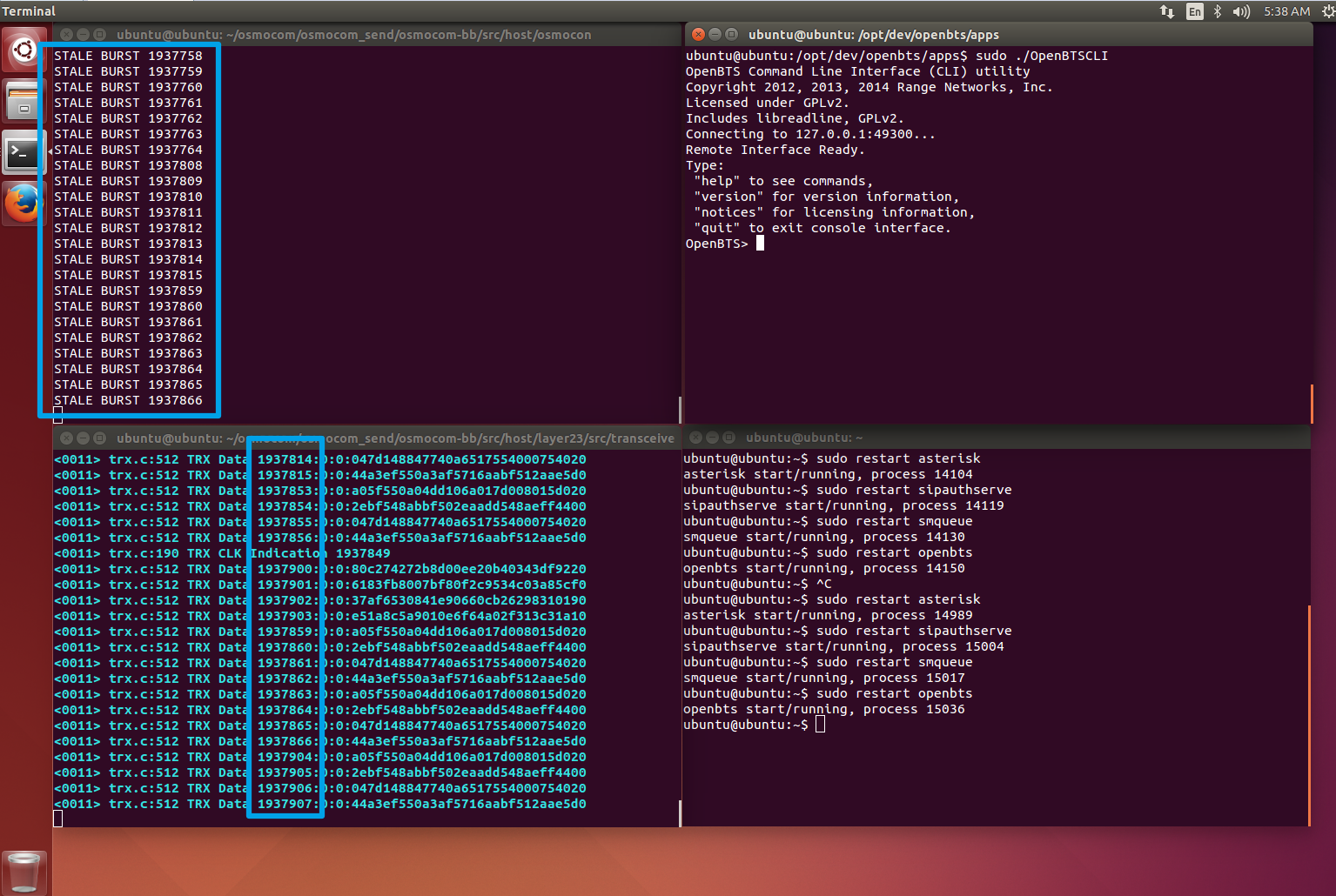Close the openbts/apps terminal window
This screenshot has height=896, width=1336.
click(x=698, y=34)
